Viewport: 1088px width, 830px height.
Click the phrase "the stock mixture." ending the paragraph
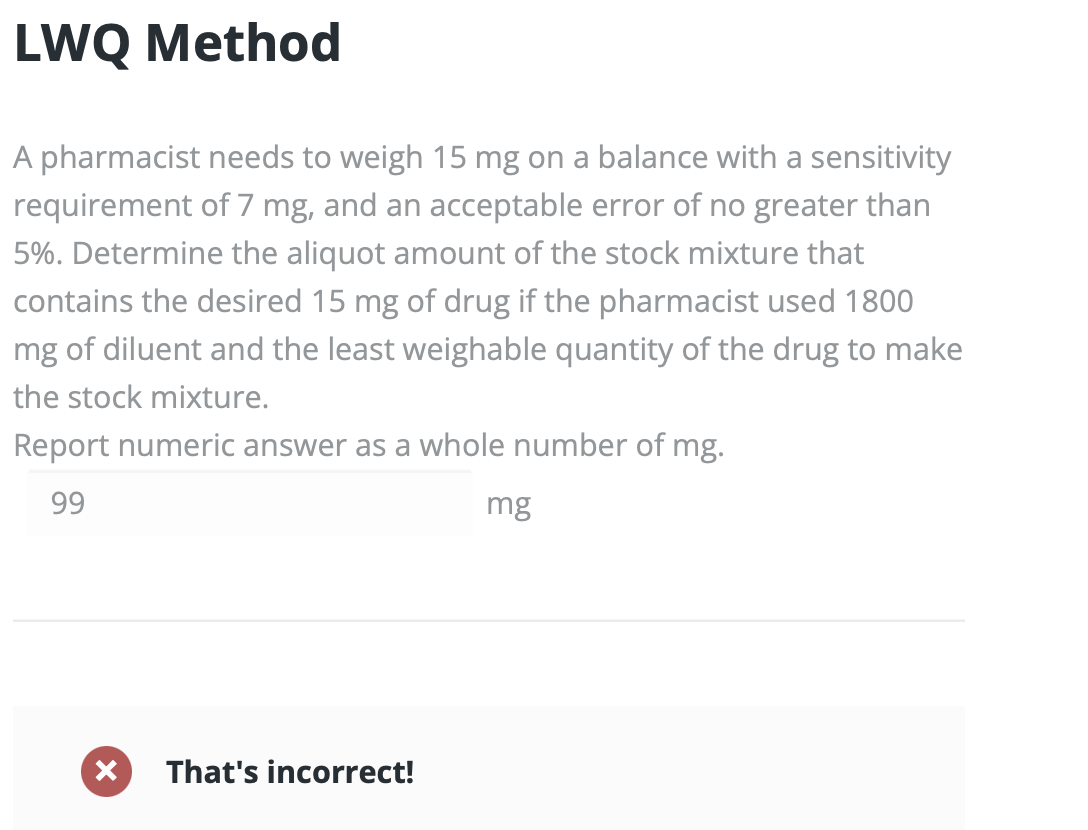(x=141, y=398)
